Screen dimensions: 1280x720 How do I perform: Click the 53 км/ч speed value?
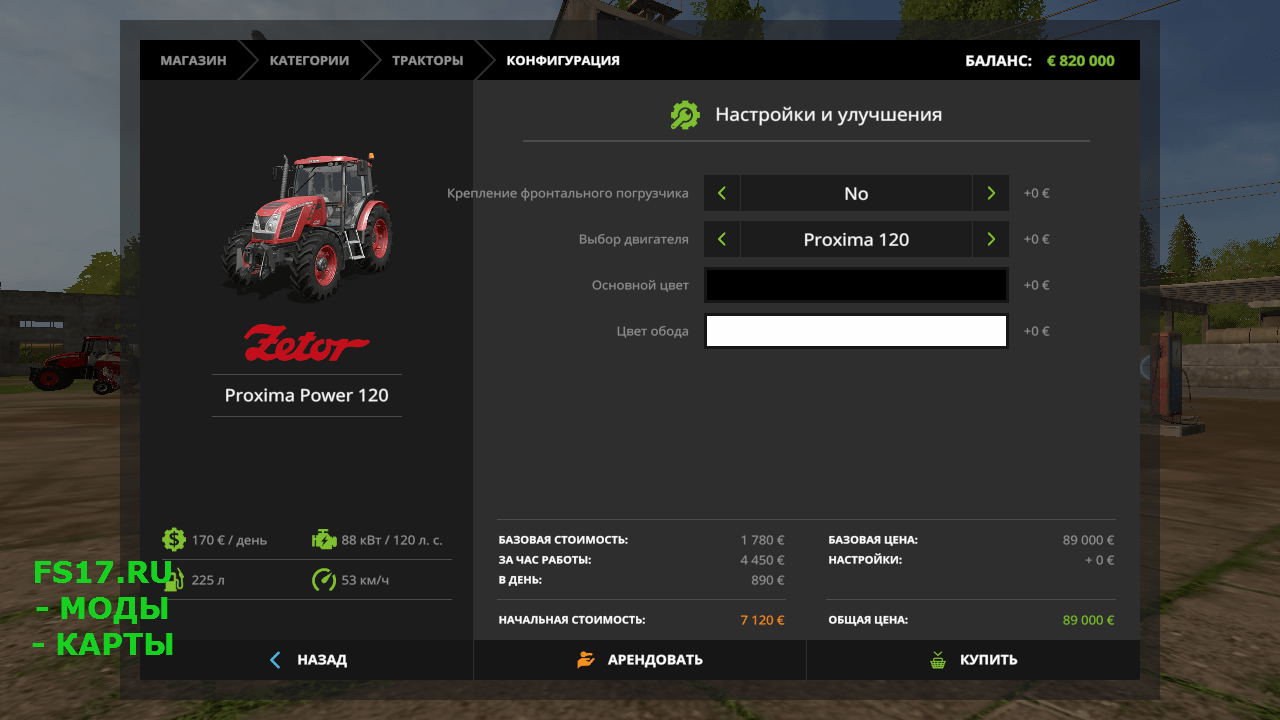coord(365,580)
